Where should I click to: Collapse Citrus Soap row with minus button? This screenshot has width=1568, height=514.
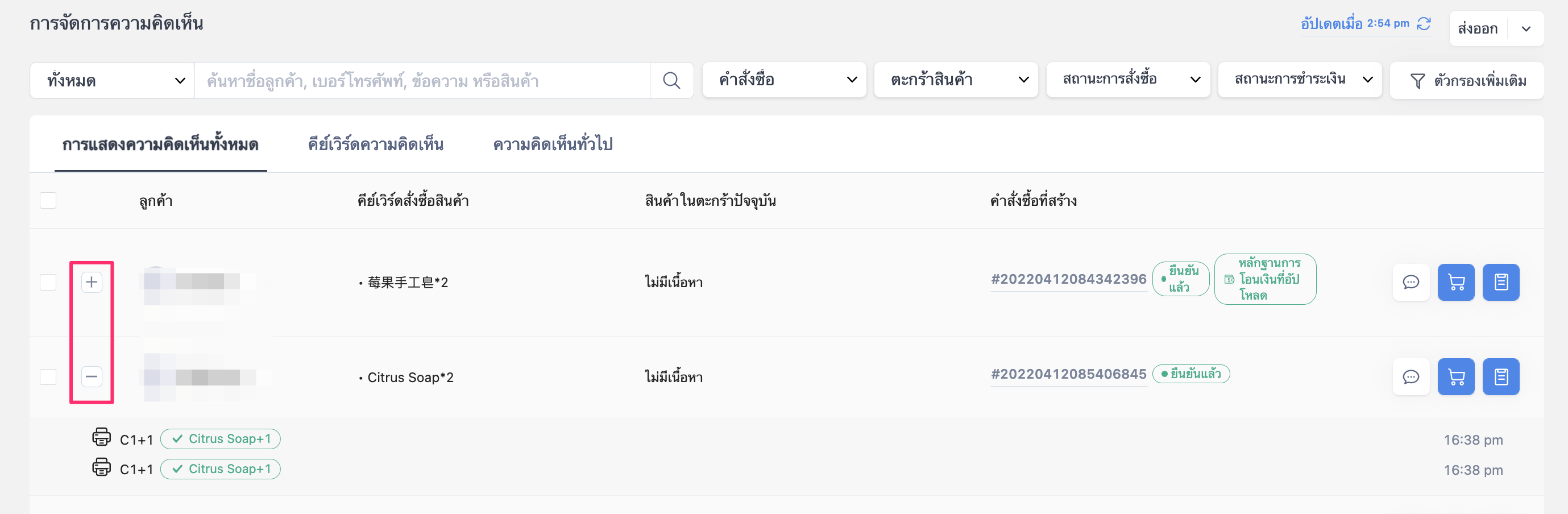pyautogui.click(x=92, y=376)
